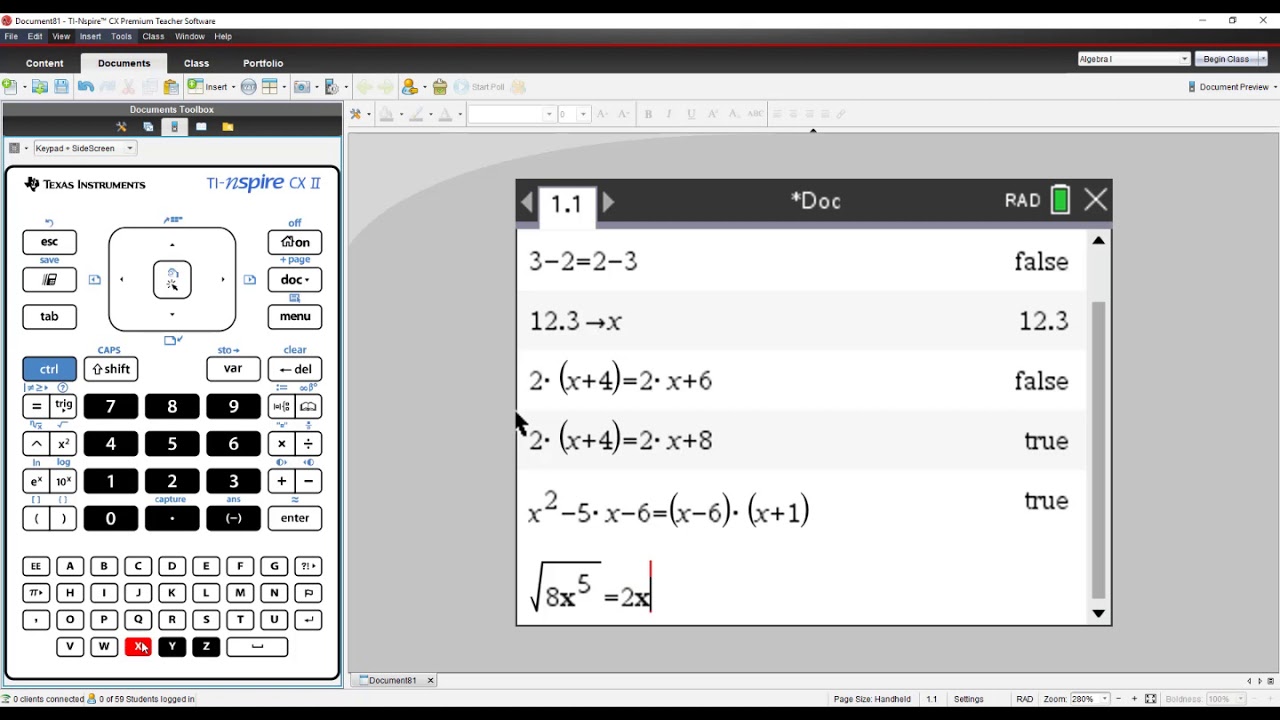Image resolution: width=1280 pixels, height=720 pixels.
Task: Expand the Begin Class dropdown arrow
Action: pyautogui.click(x=1262, y=59)
